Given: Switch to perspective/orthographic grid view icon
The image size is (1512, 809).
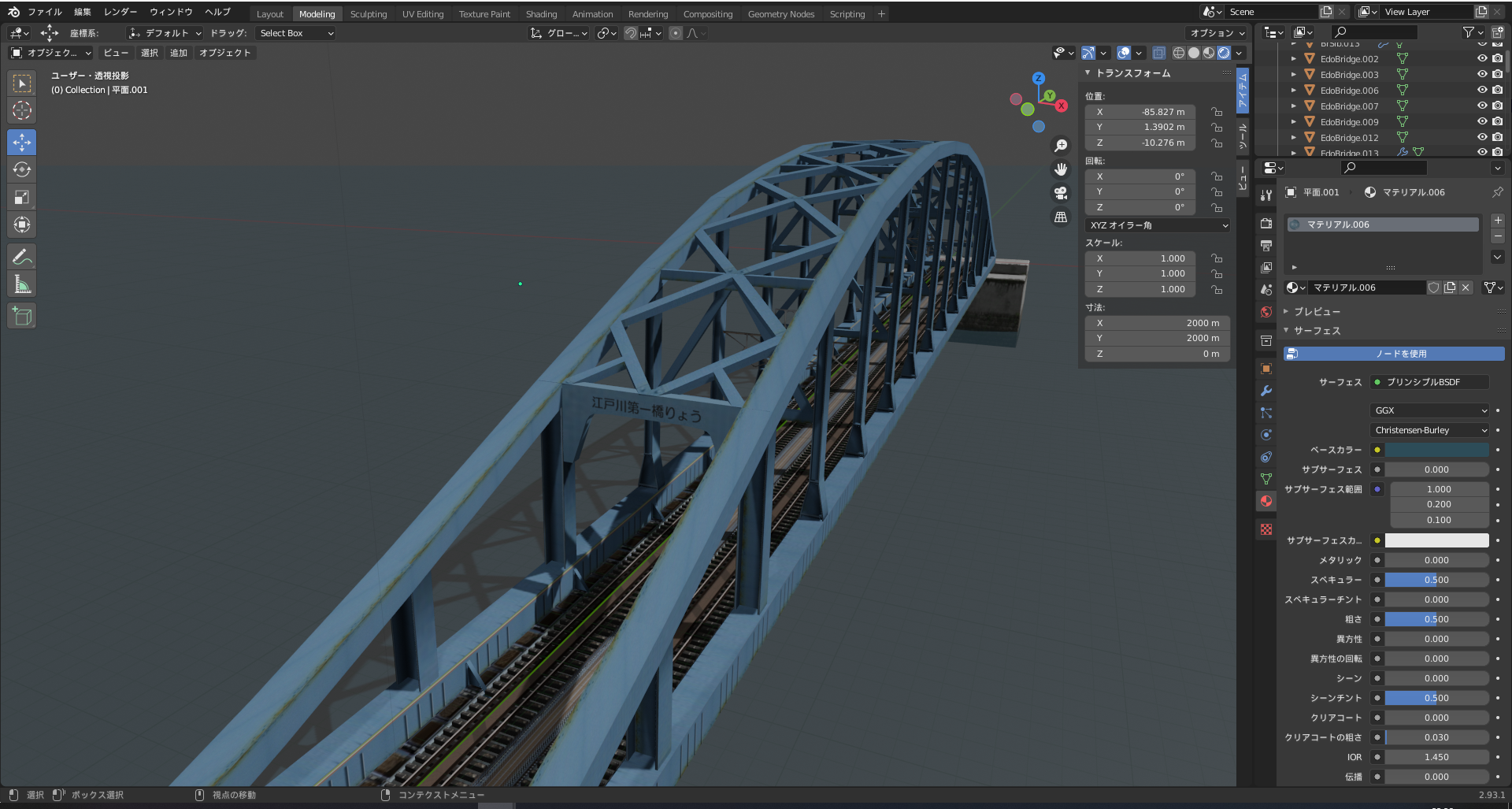Looking at the screenshot, I should (1061, 217).
